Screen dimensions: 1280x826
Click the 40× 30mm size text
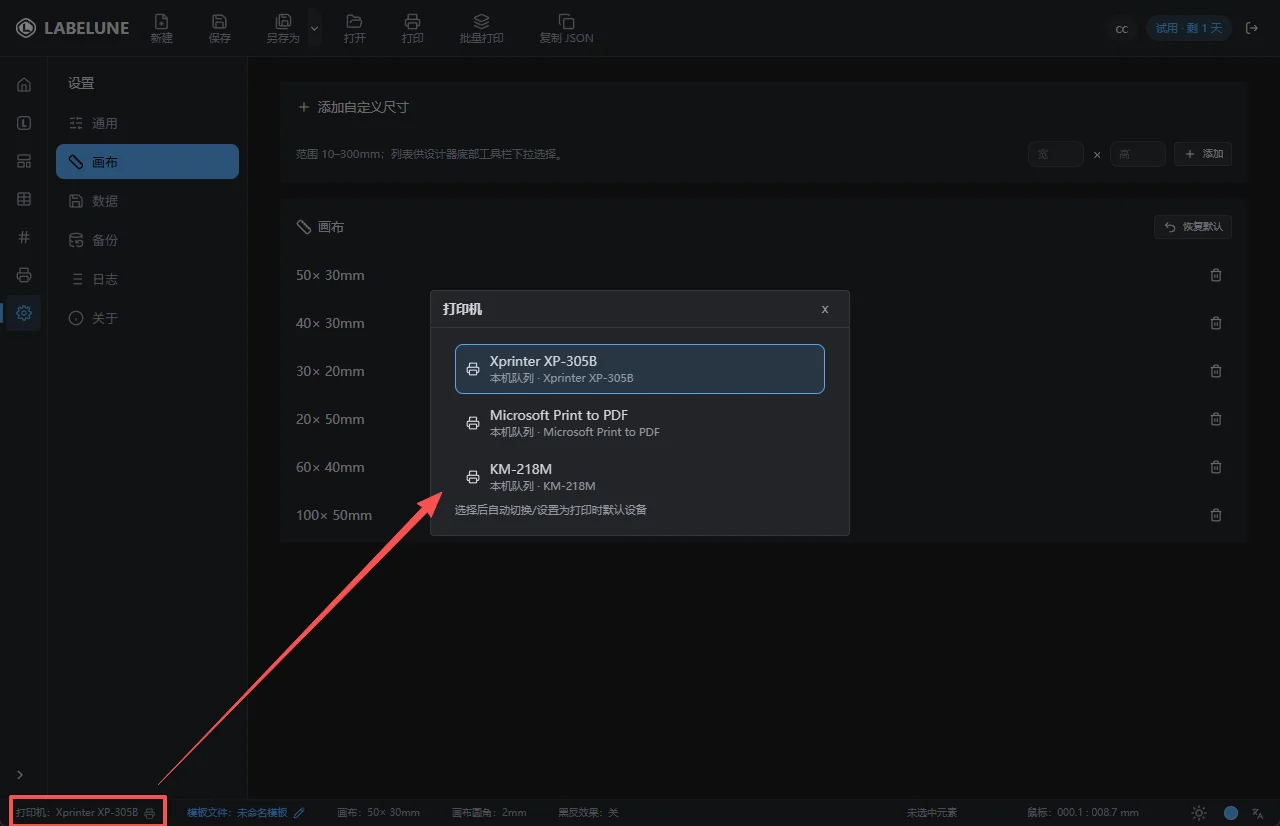point(330,323)
